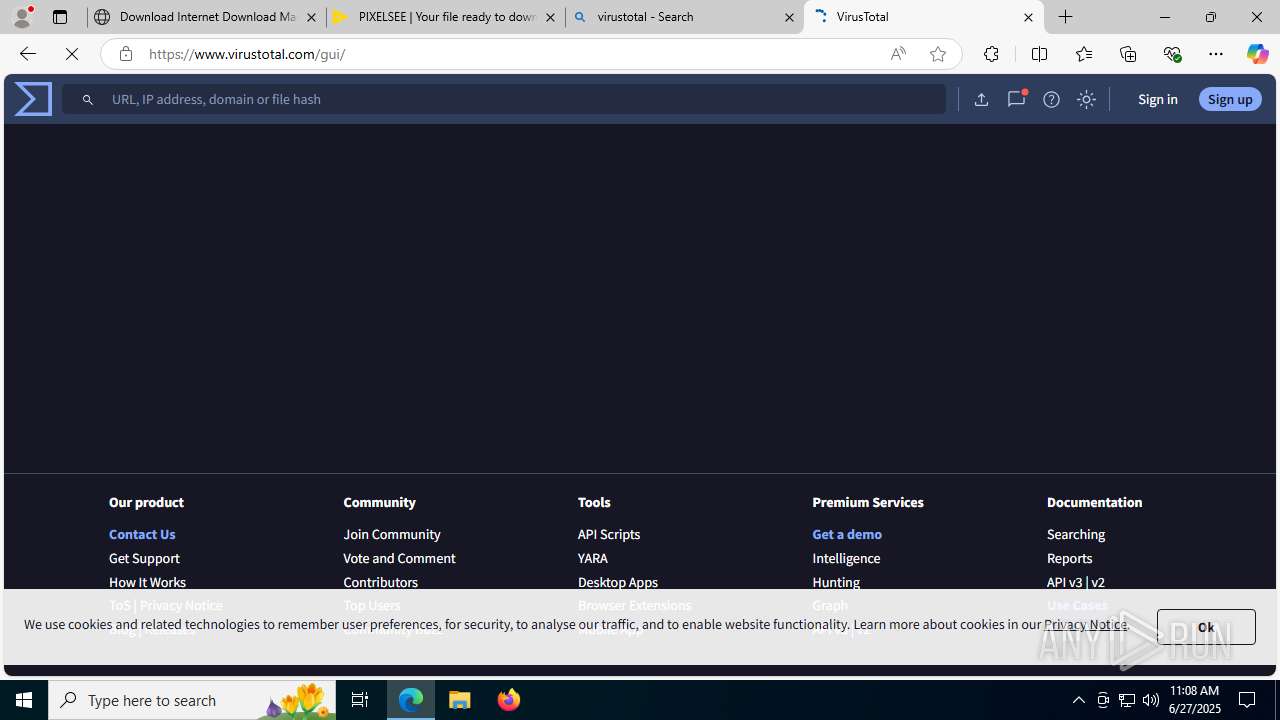Open the Windows Start menu
The height and width of the screenshot is (720, 1280).
click(24, 700)
